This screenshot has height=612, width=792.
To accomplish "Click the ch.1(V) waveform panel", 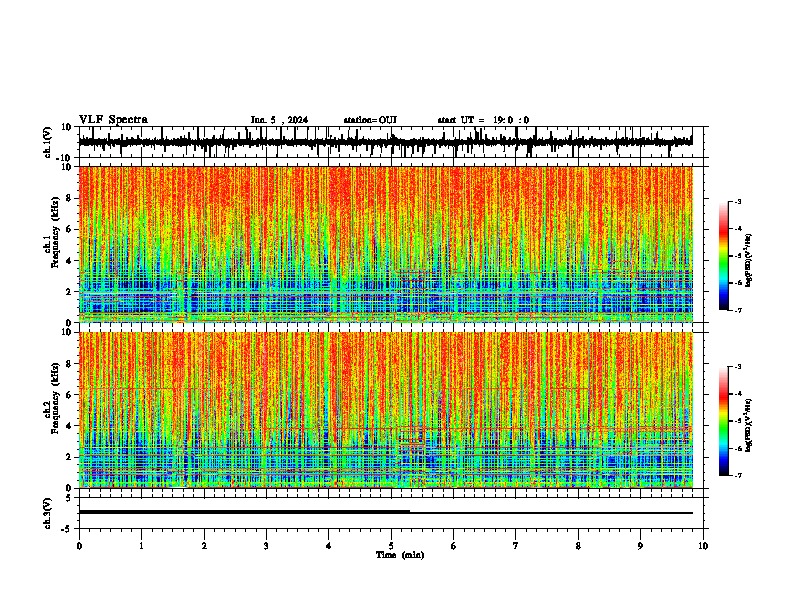I will point(391,142).
